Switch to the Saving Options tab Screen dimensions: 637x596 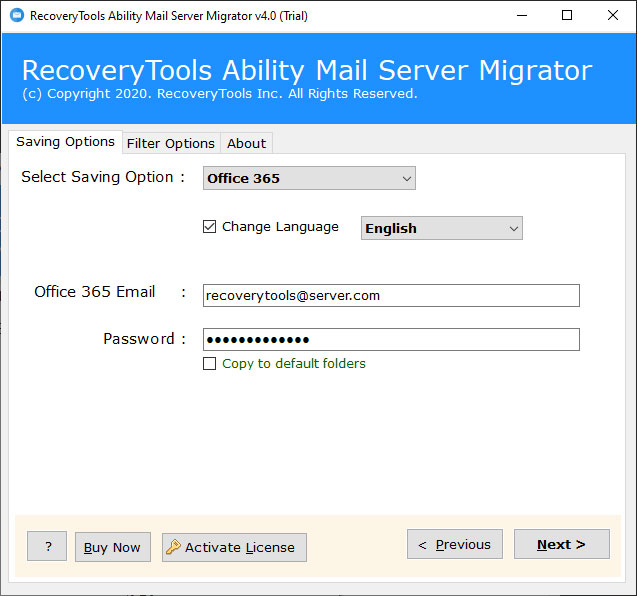tap(65, 142)
